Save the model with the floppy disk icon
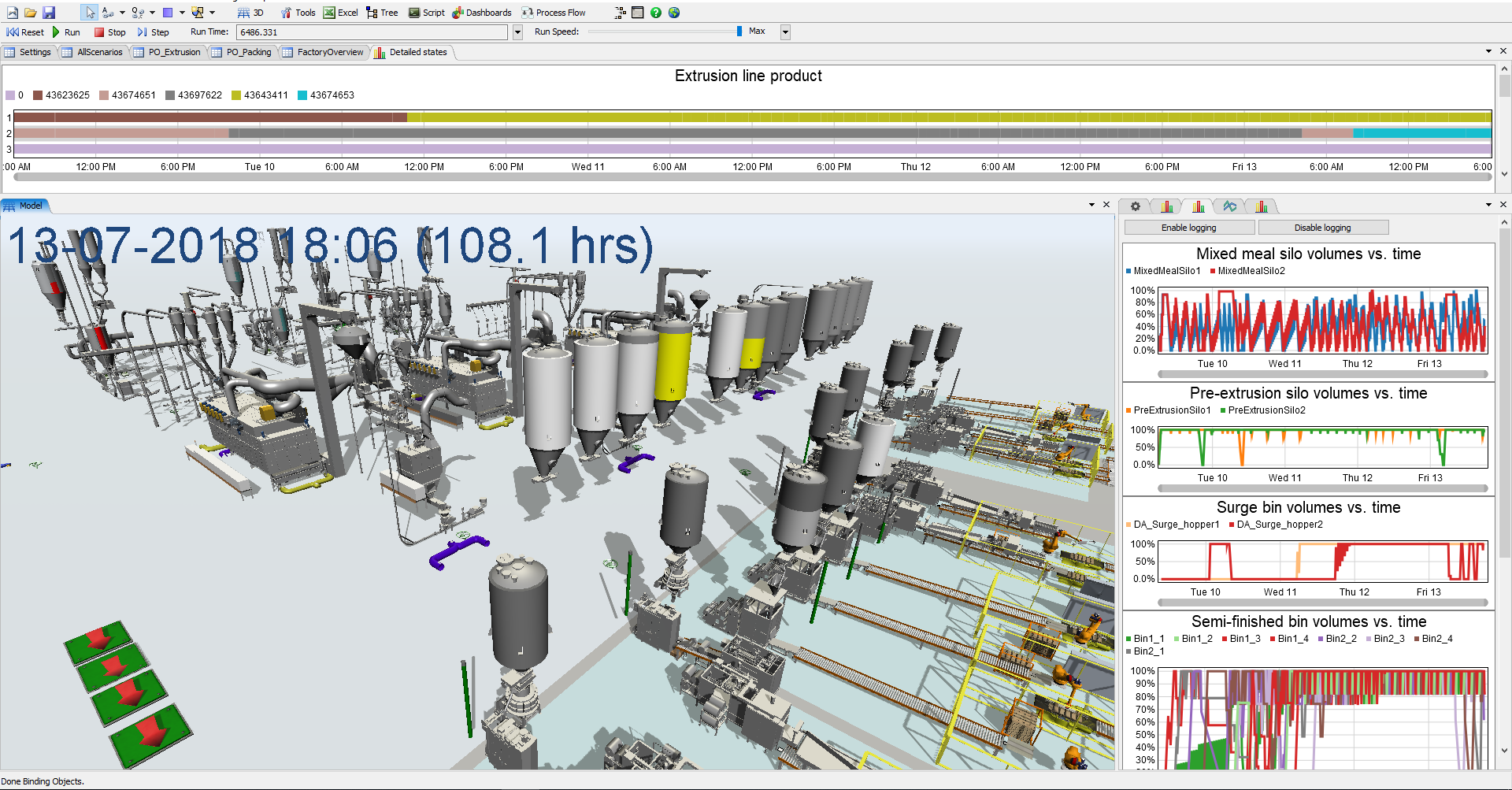Viewport: 1512px width, 790px height. pyautogui.click(x=49, y=13)
